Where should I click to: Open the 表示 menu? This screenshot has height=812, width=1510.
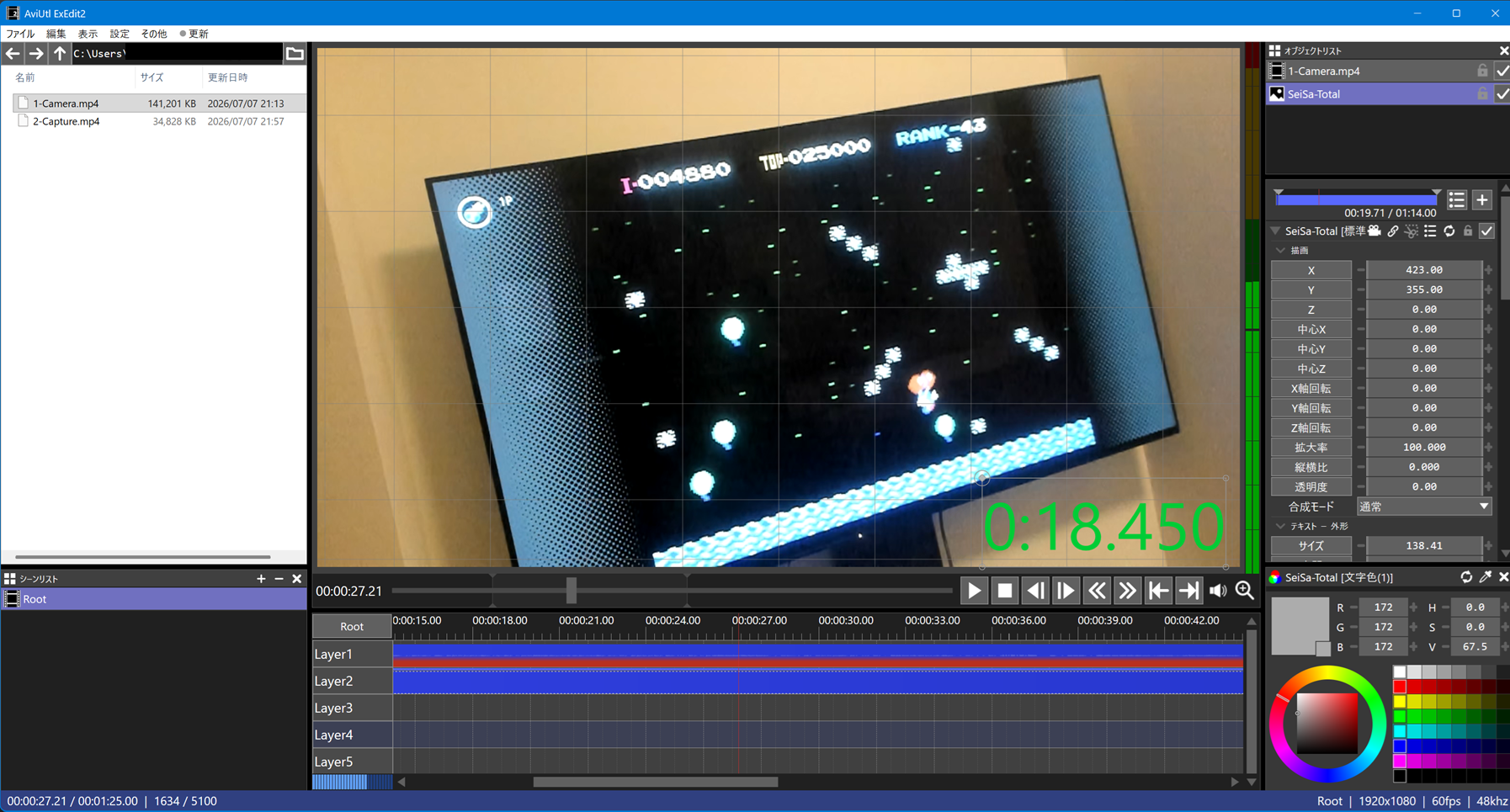coord(88,34)
